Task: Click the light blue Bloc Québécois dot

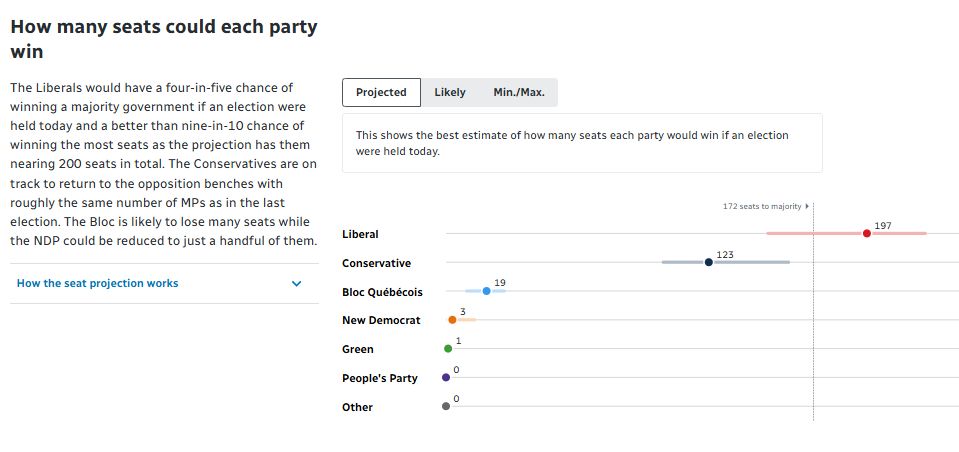Action: click(x=486, y=291)
